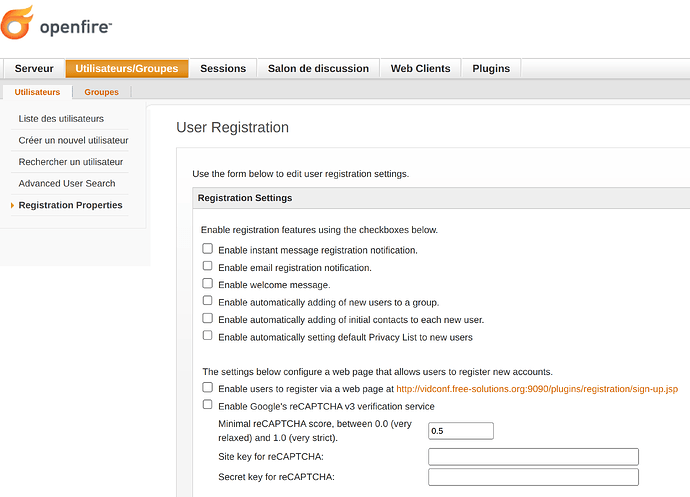Go to the Web Clients tab

click(420, 69)
